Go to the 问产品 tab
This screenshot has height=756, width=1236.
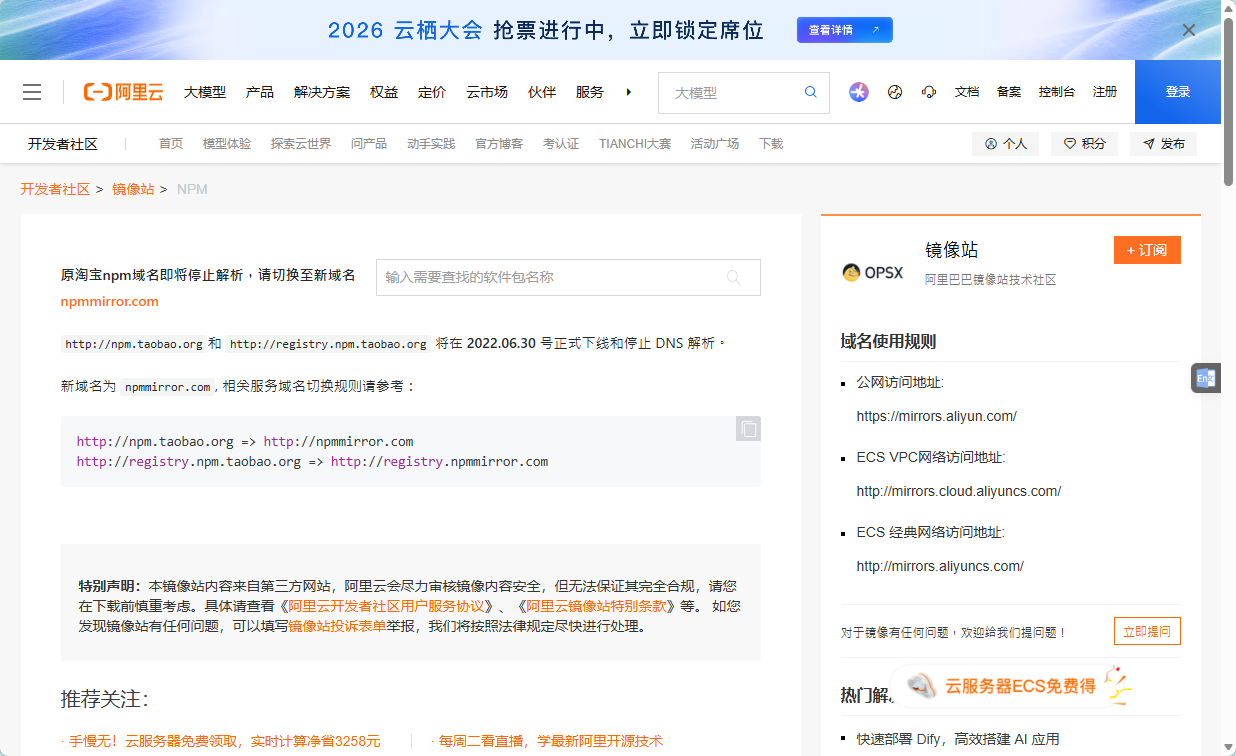click(x=369, y=144)
